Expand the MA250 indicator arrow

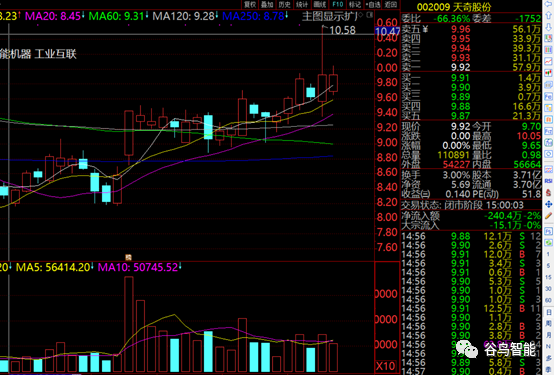287,16
